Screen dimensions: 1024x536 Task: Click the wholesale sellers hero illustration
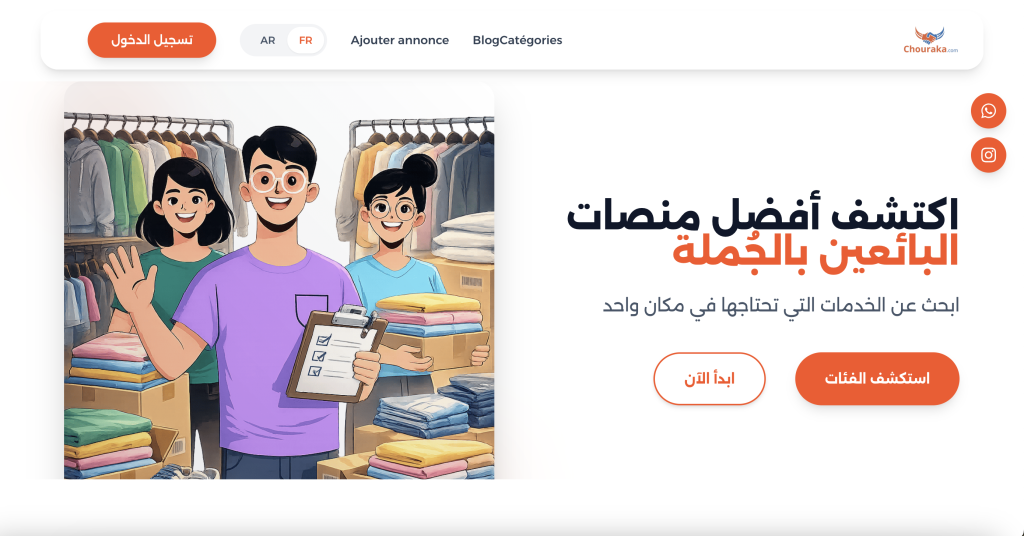[x=279, y=280]
